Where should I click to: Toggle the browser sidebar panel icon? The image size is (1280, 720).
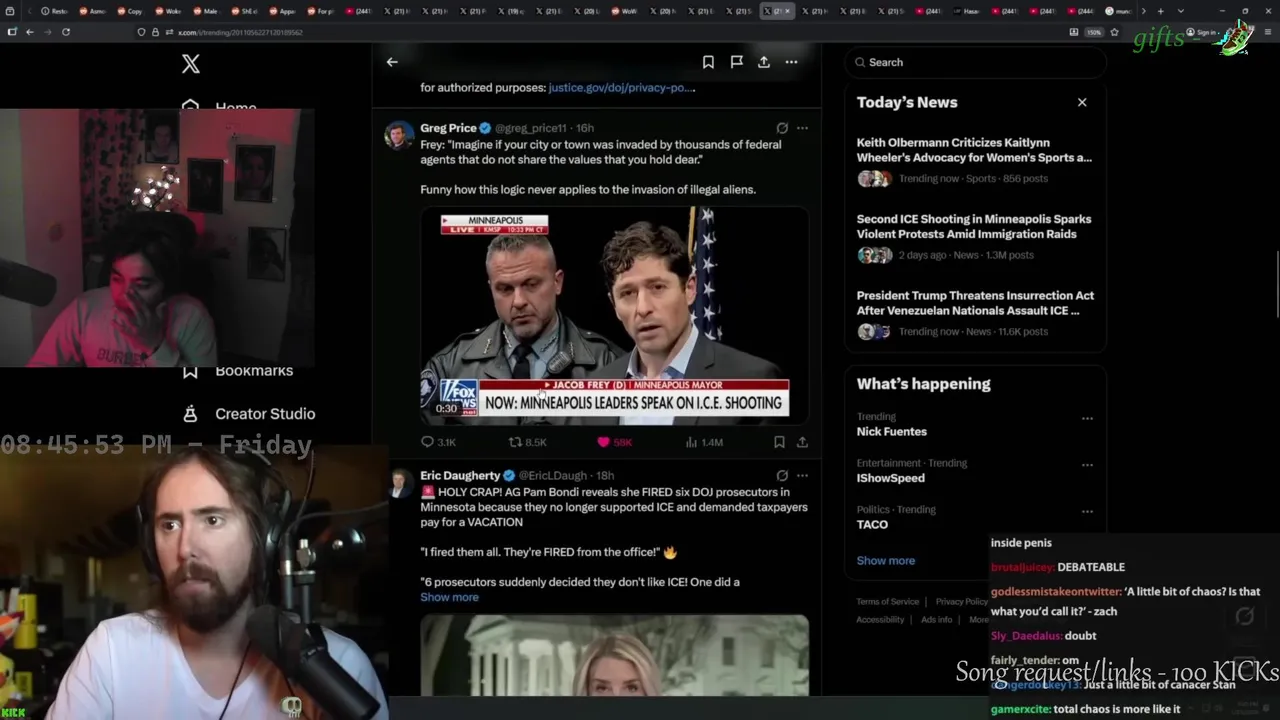coord(11,32)
